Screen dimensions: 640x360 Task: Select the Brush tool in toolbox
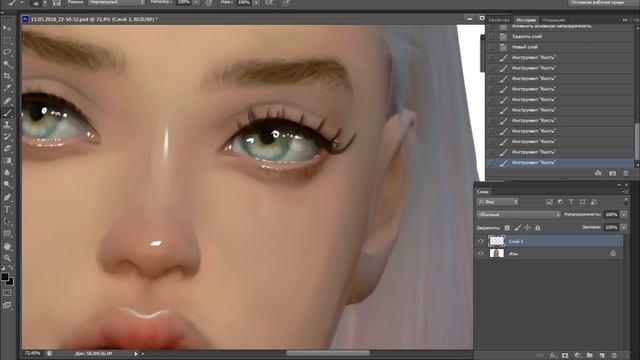click(7, 112)
